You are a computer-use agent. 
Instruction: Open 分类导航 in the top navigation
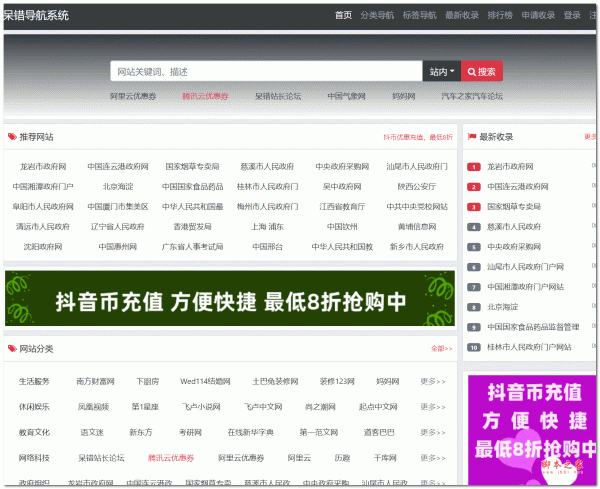coord(377,15)
